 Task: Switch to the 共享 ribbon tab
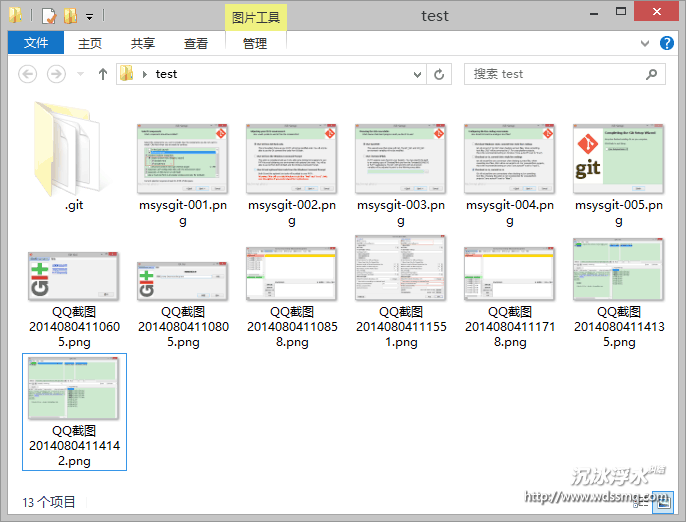click(x=143, y=43)
